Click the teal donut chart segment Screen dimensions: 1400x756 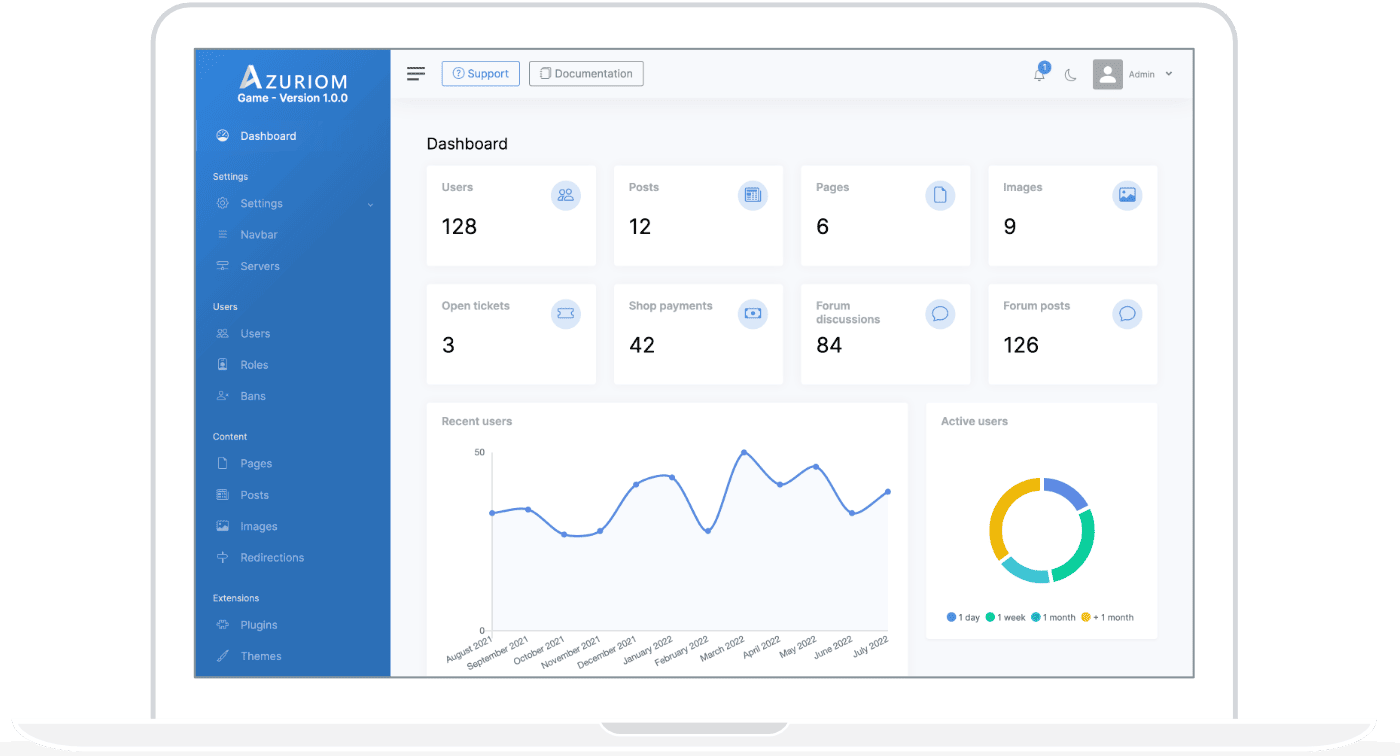coord(1025,572)
